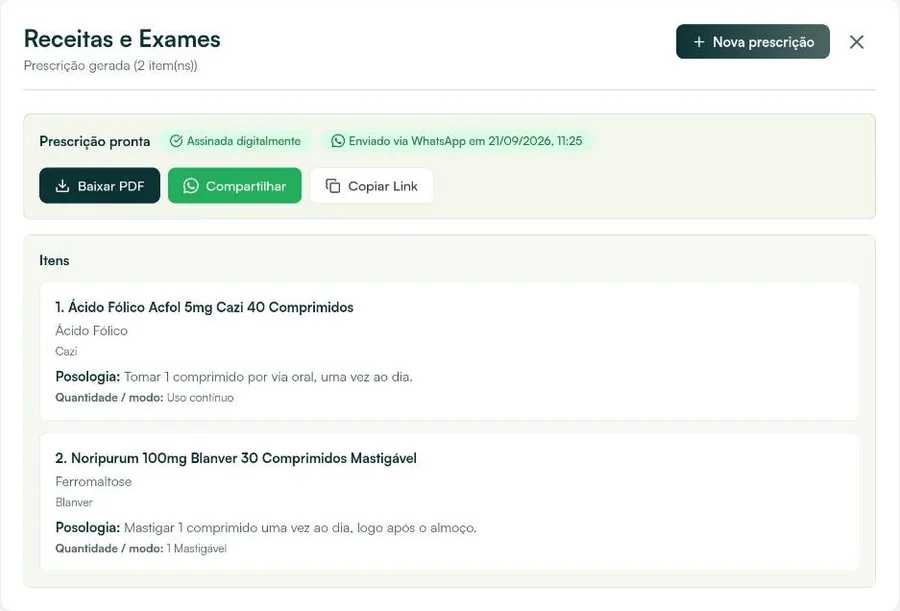Select the Assinada digitalmente badge
Screen dimensions: 900x611
[x=236, y=141]
